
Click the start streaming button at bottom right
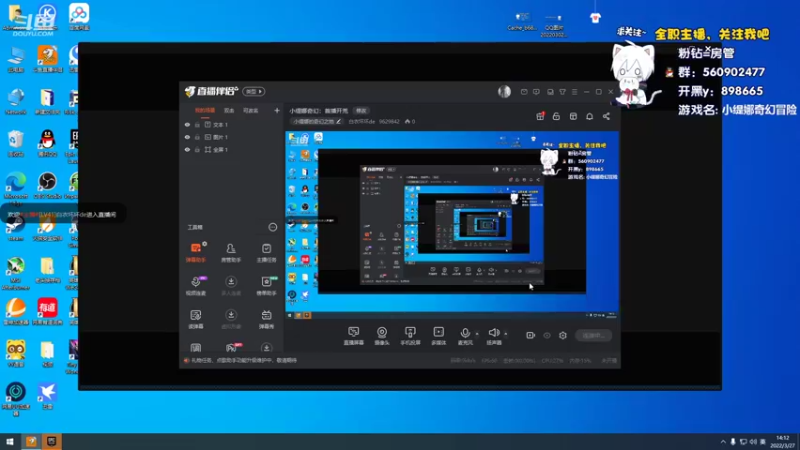[594, 335]
